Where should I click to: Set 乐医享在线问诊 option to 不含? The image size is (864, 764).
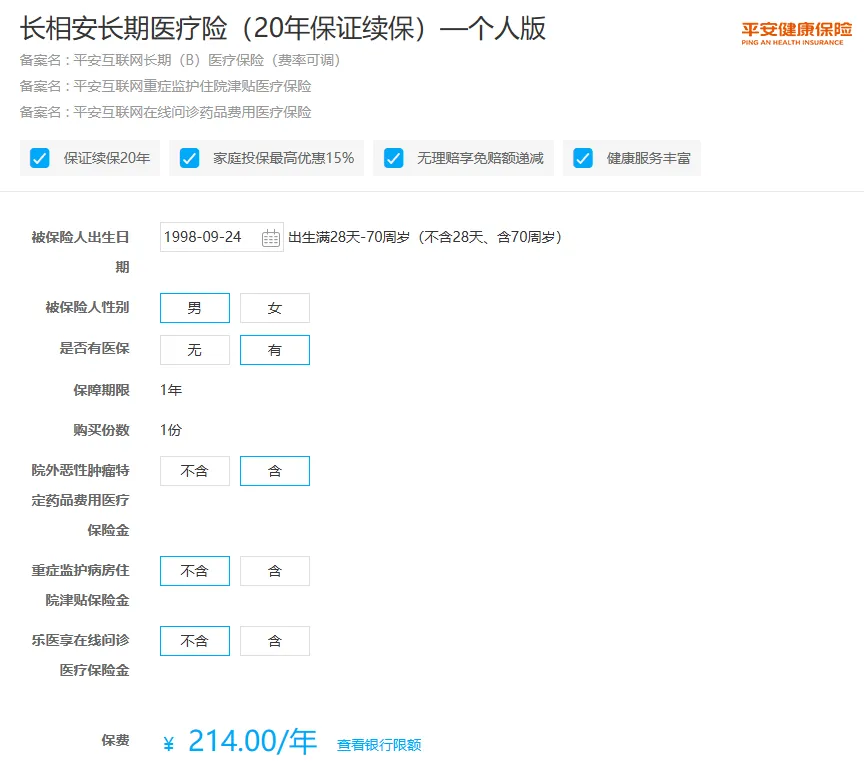tap(195, 641)
